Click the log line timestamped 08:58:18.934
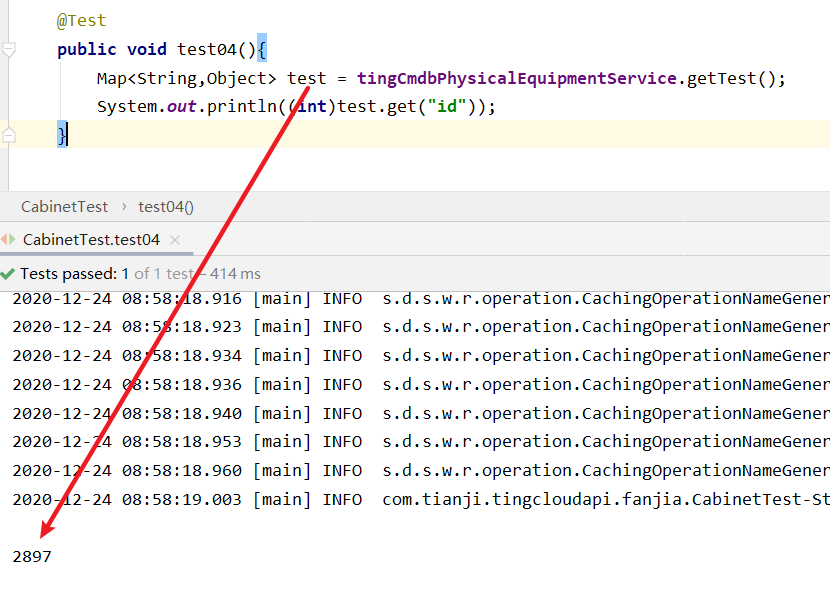 421,356
